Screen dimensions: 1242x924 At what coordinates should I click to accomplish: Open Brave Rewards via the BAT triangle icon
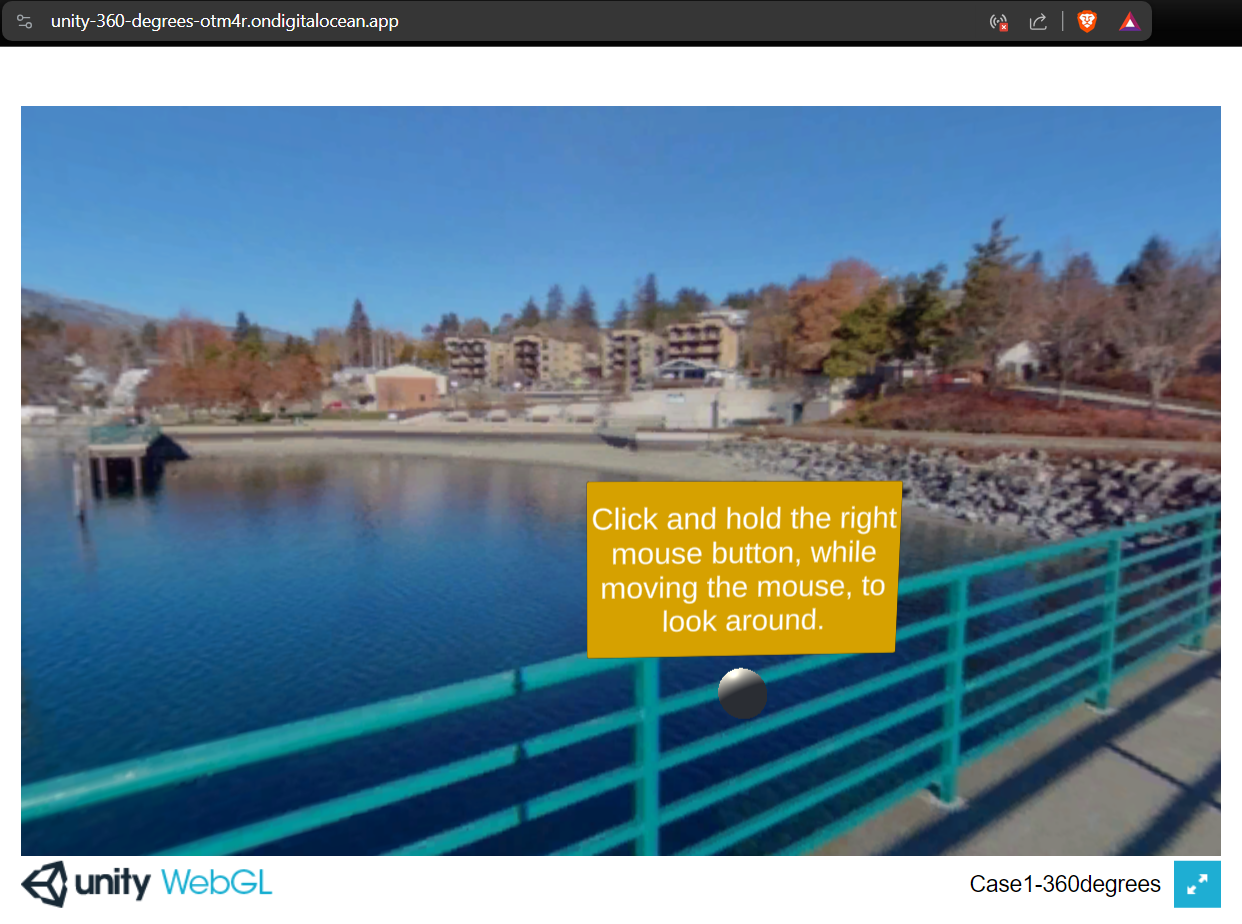[1129, 20]
